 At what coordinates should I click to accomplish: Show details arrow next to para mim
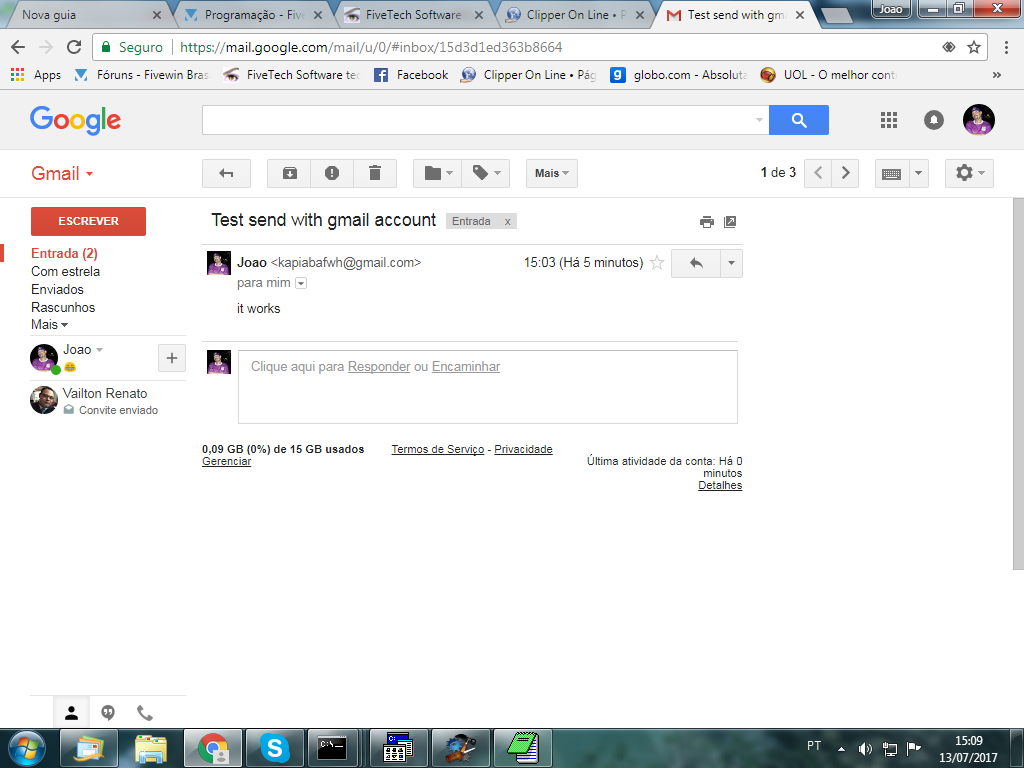coord(301,283)
